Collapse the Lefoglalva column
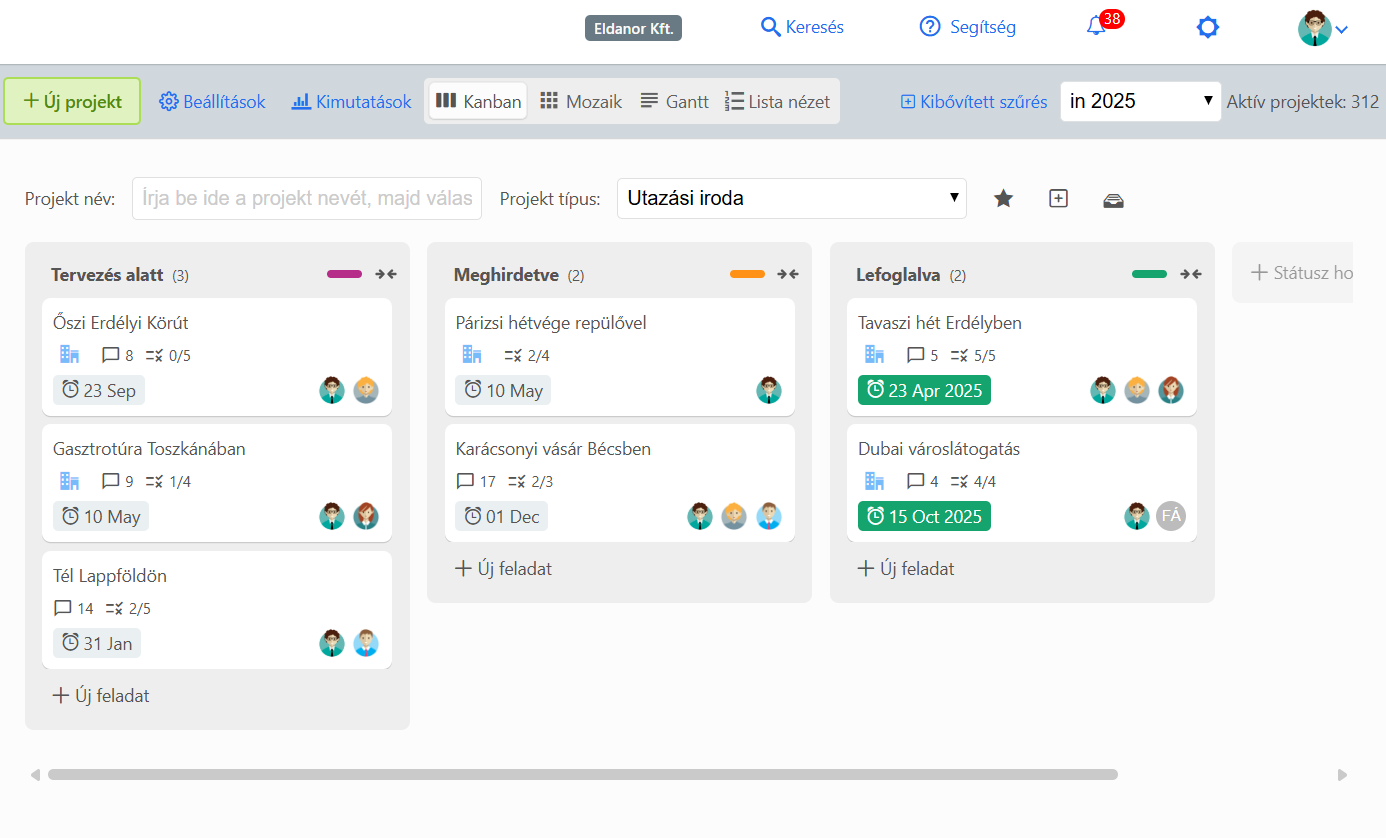 point(1191,273)
